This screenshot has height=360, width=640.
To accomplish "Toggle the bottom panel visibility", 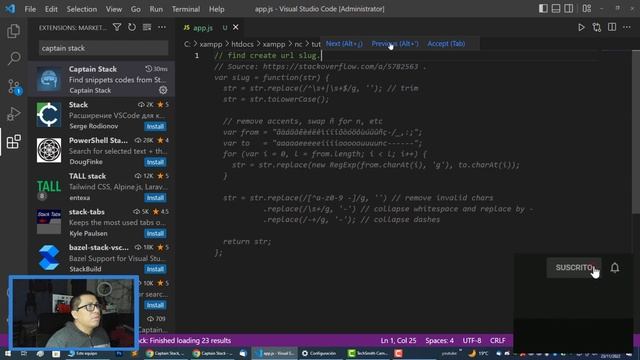I will pyautogui.click(x=556, y=9).
